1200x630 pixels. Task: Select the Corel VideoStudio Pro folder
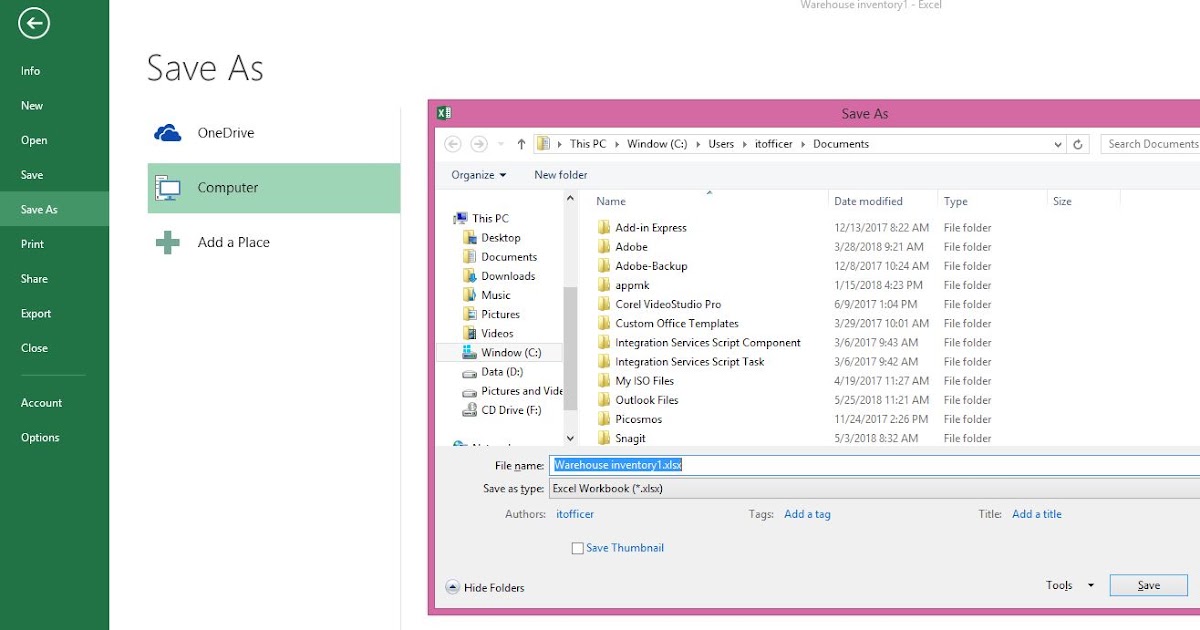(668, 304)
